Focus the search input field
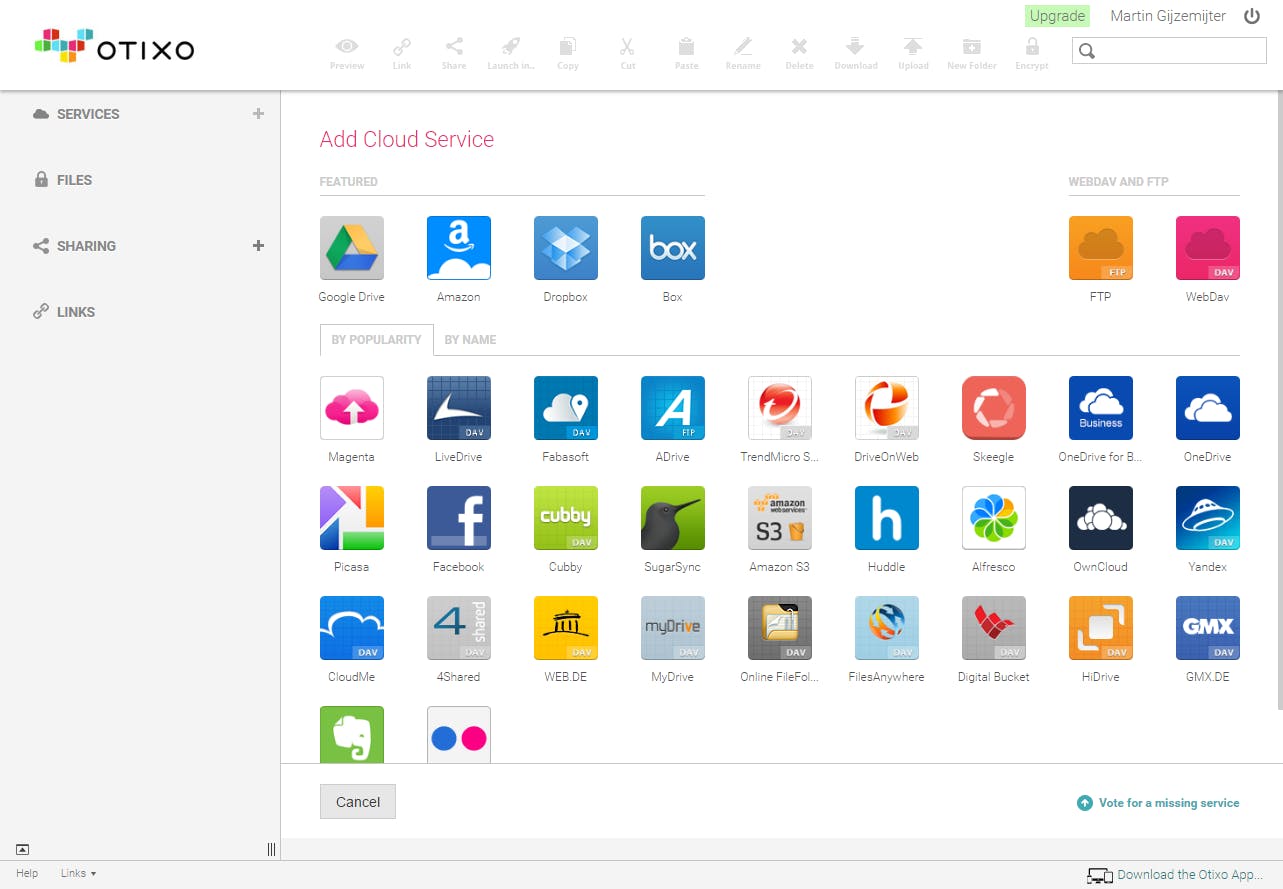 coord(1169,50)
